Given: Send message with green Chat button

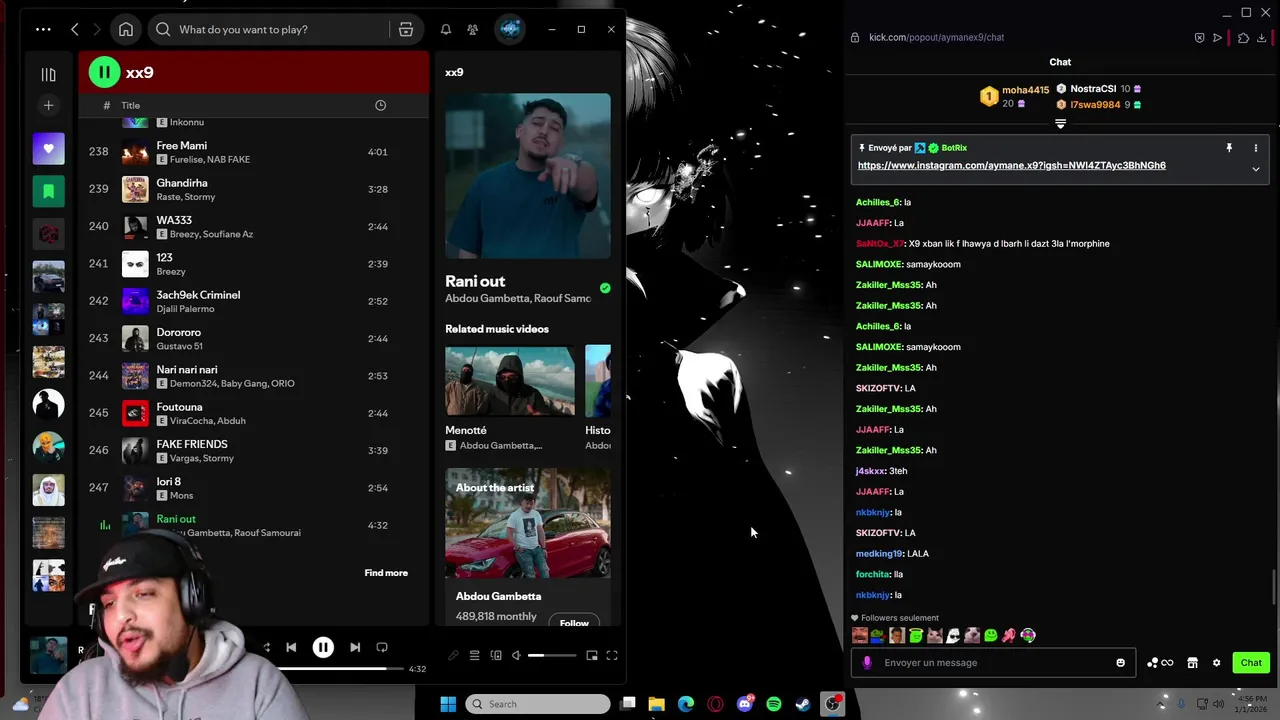Looking at the screenshot, I should click(x=1251, y=663).
